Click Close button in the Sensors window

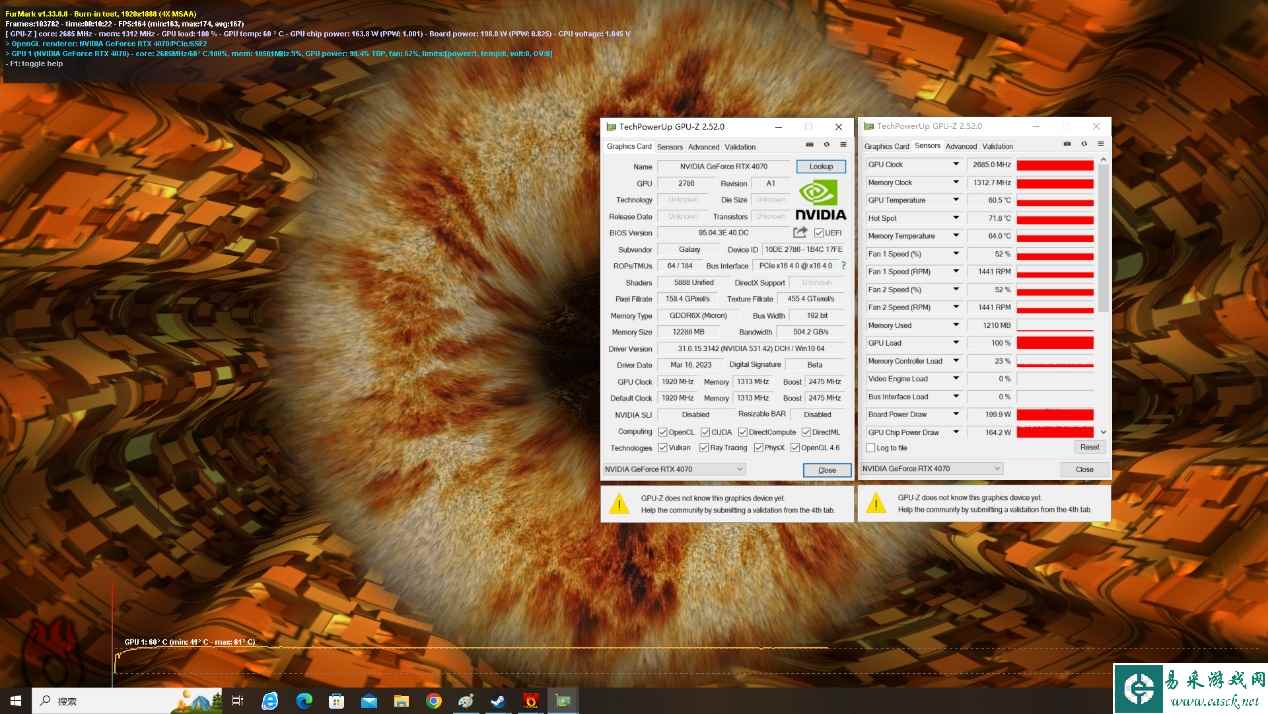click(x=1084, y=469)
